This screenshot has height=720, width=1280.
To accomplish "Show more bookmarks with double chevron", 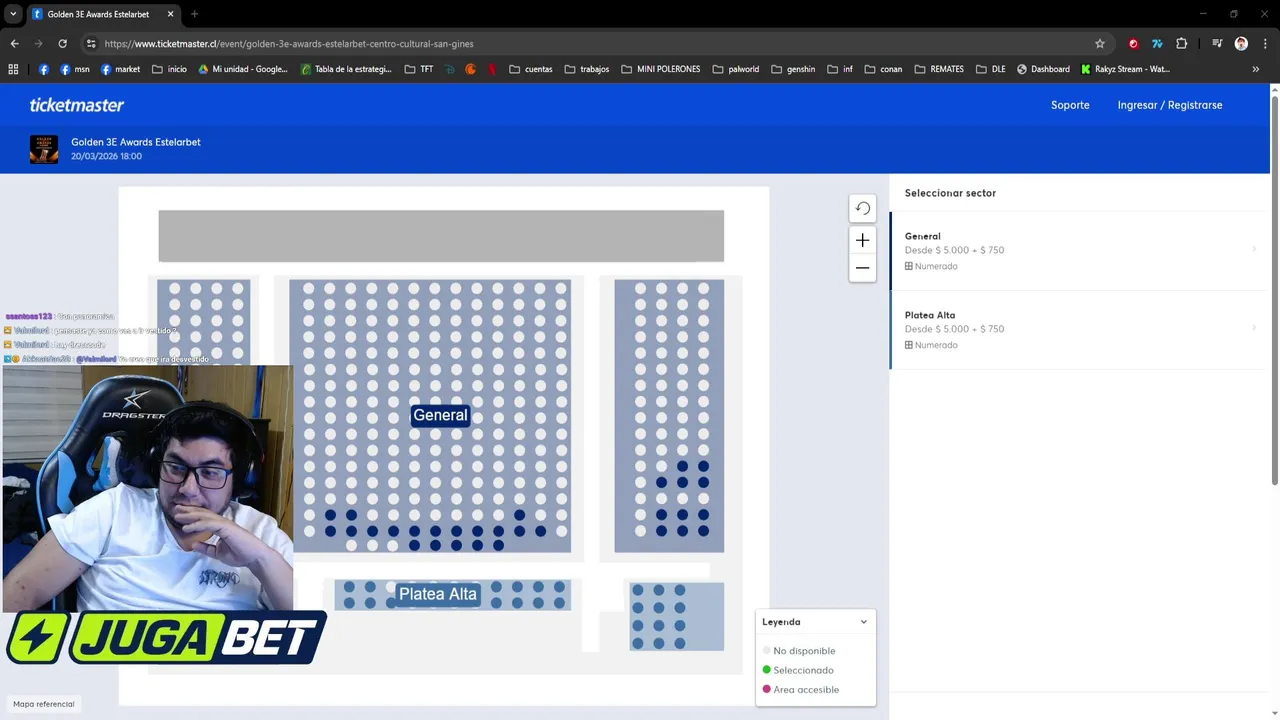I will [1256, 69].
